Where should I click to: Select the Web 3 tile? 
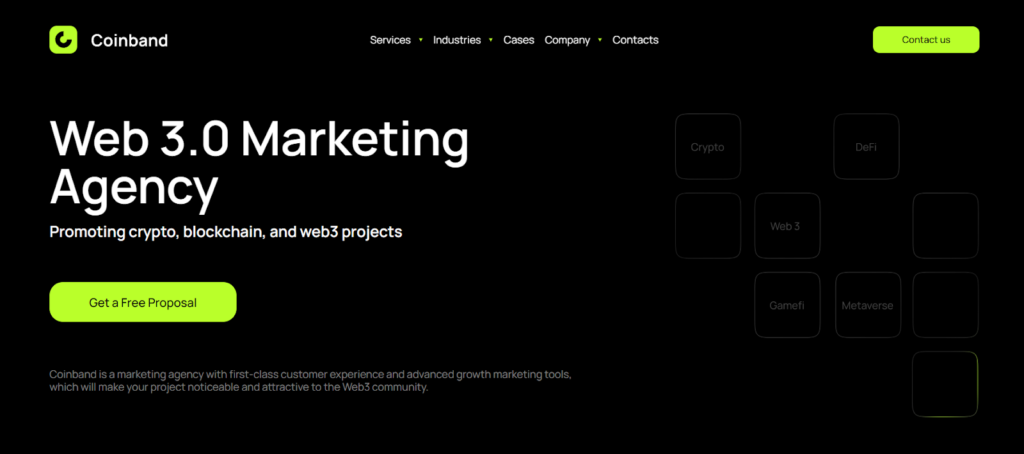coord(787,226)
